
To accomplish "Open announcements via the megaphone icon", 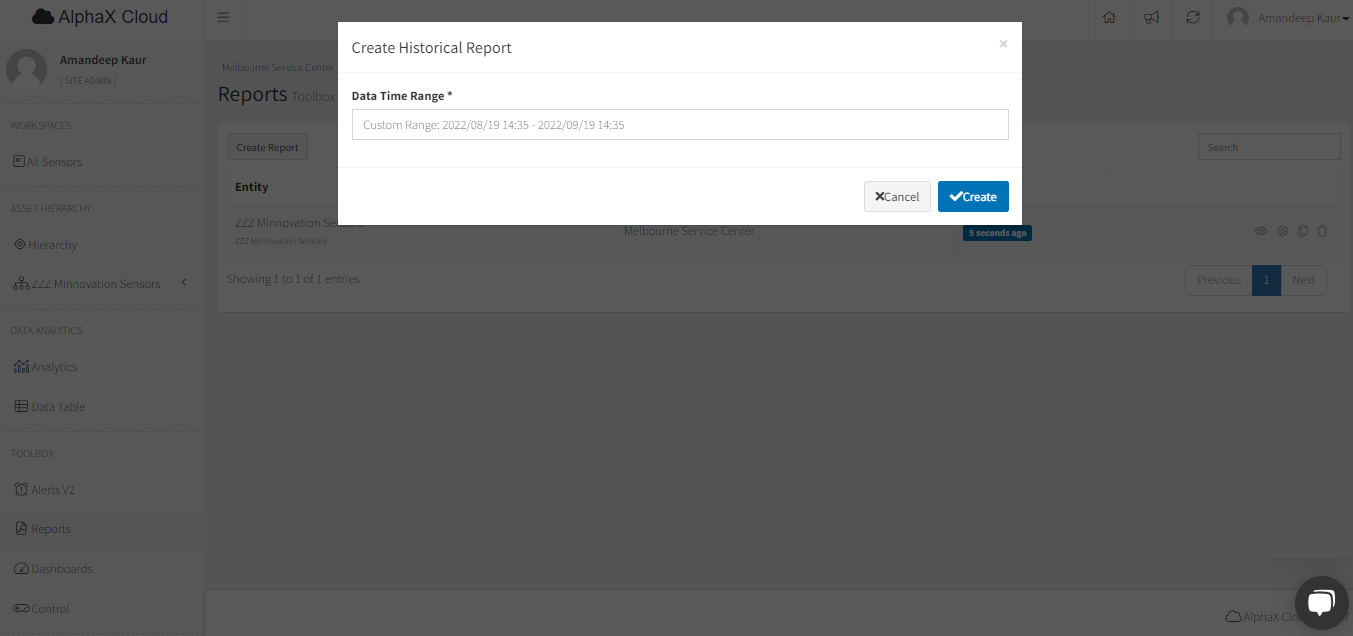I will tap(1151, 18).
